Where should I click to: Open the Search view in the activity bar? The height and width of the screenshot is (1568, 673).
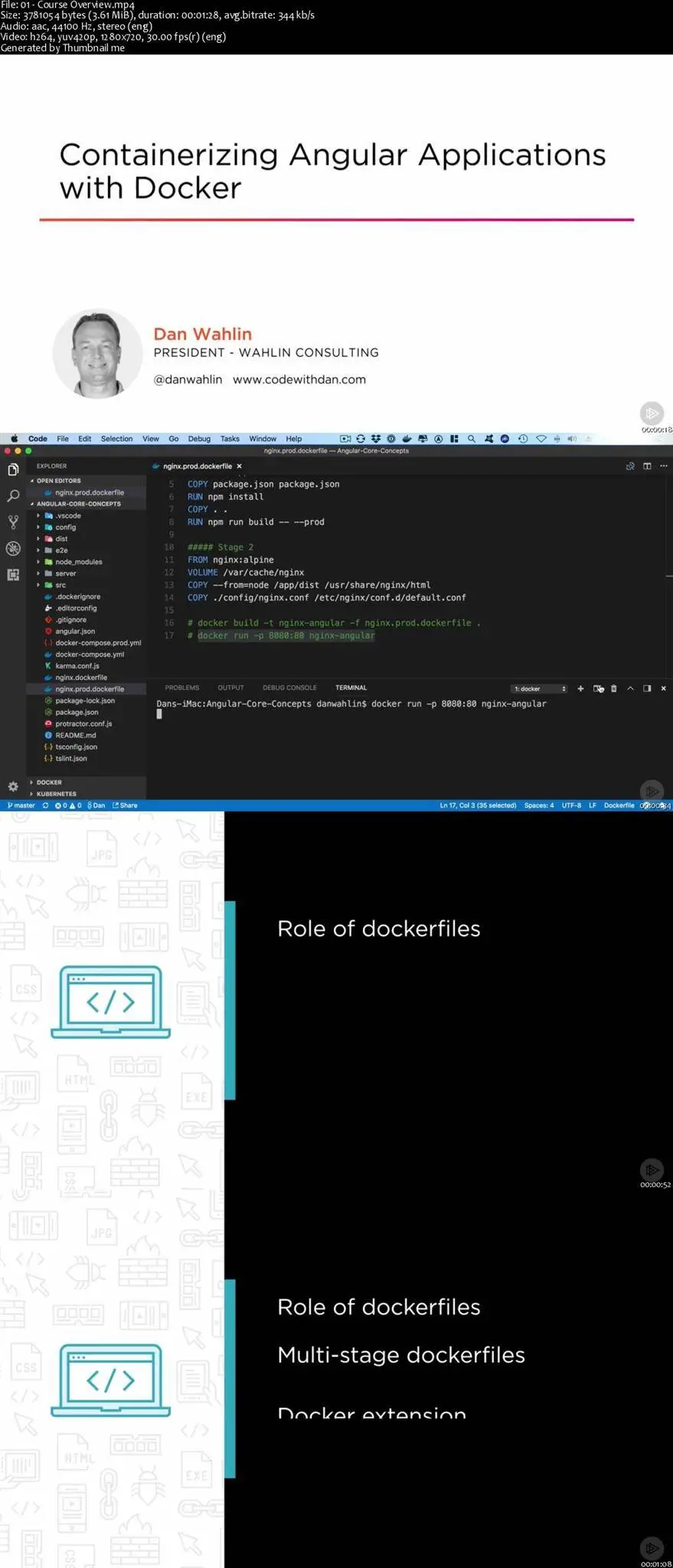point(13,496)
